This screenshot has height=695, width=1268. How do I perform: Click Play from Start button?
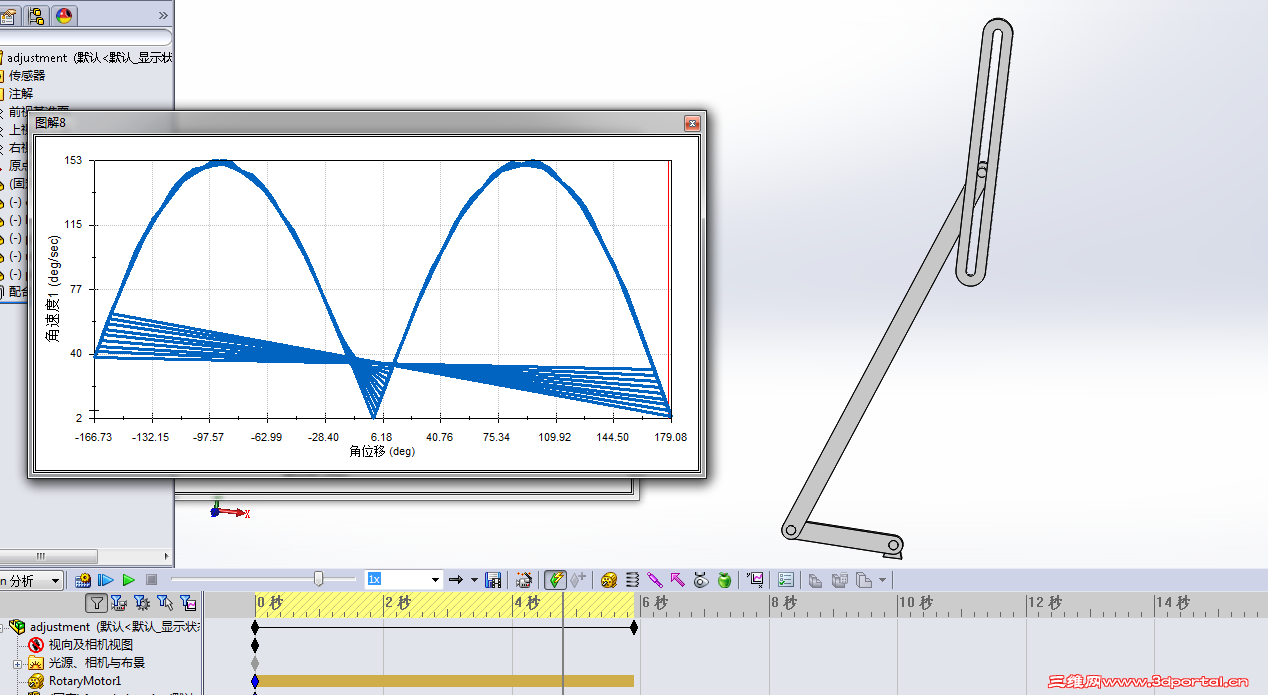click(106, 580)
